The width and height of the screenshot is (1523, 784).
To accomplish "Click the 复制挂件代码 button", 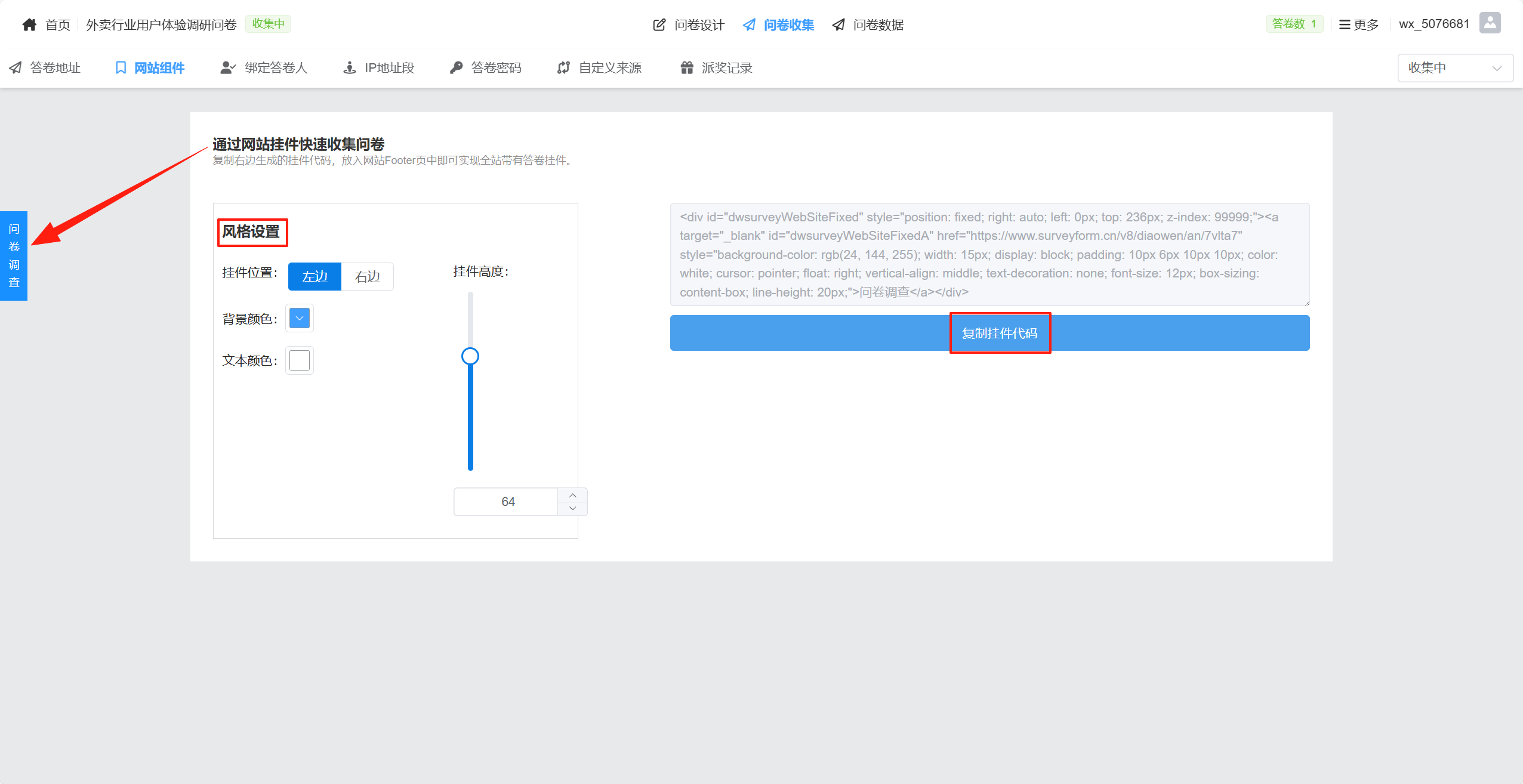I will pos(1000,333).
